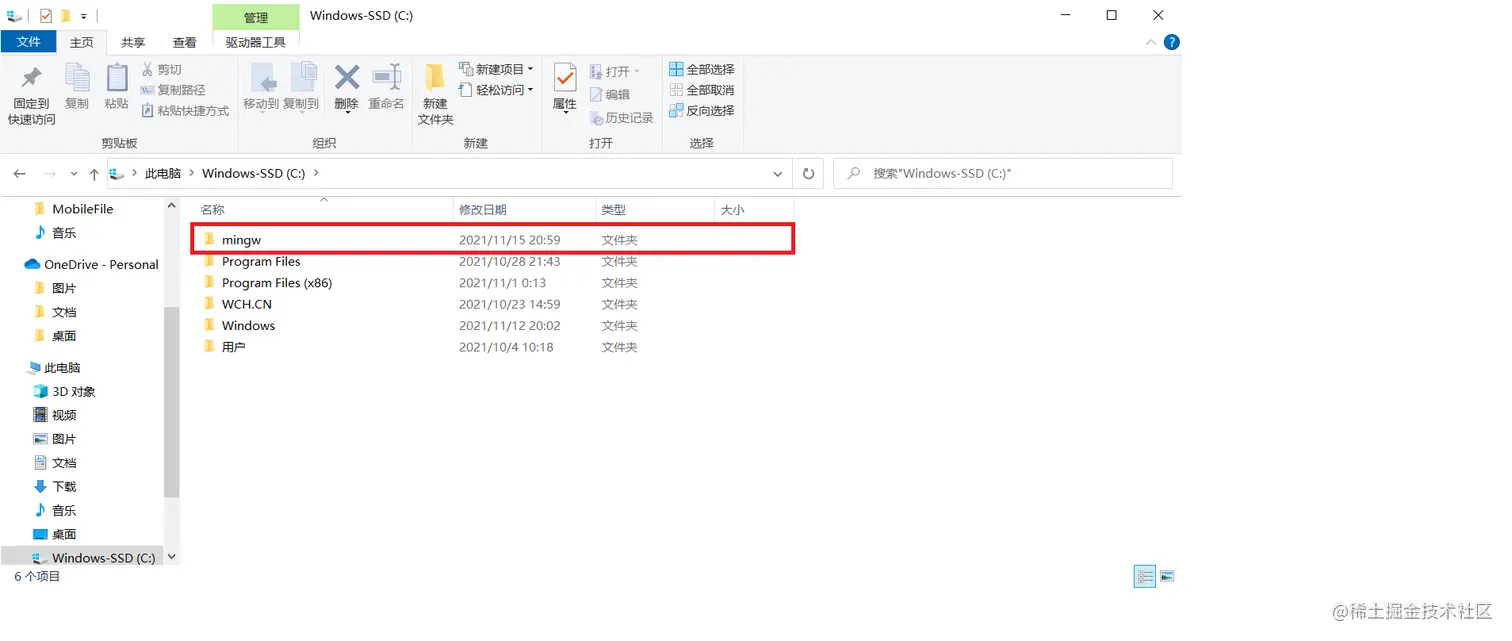This screenshot has height=641, width=1512.
Task: Click 复制路径 to copy folder path
Action: (x=180, y=90)
